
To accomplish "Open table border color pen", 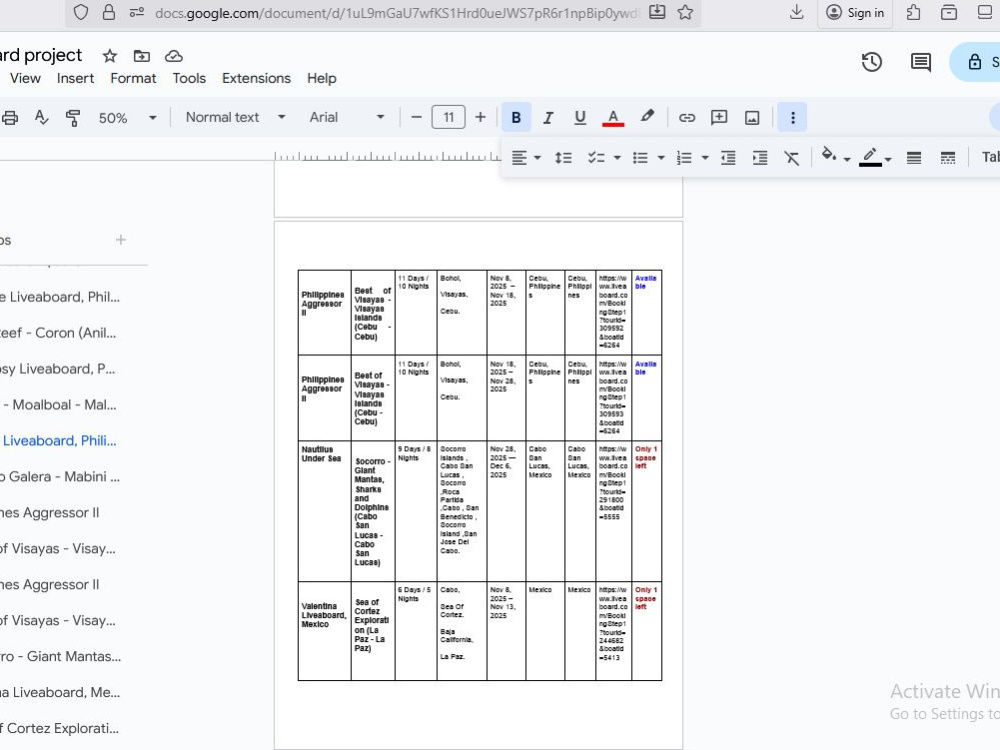I will tap(874, 156).
